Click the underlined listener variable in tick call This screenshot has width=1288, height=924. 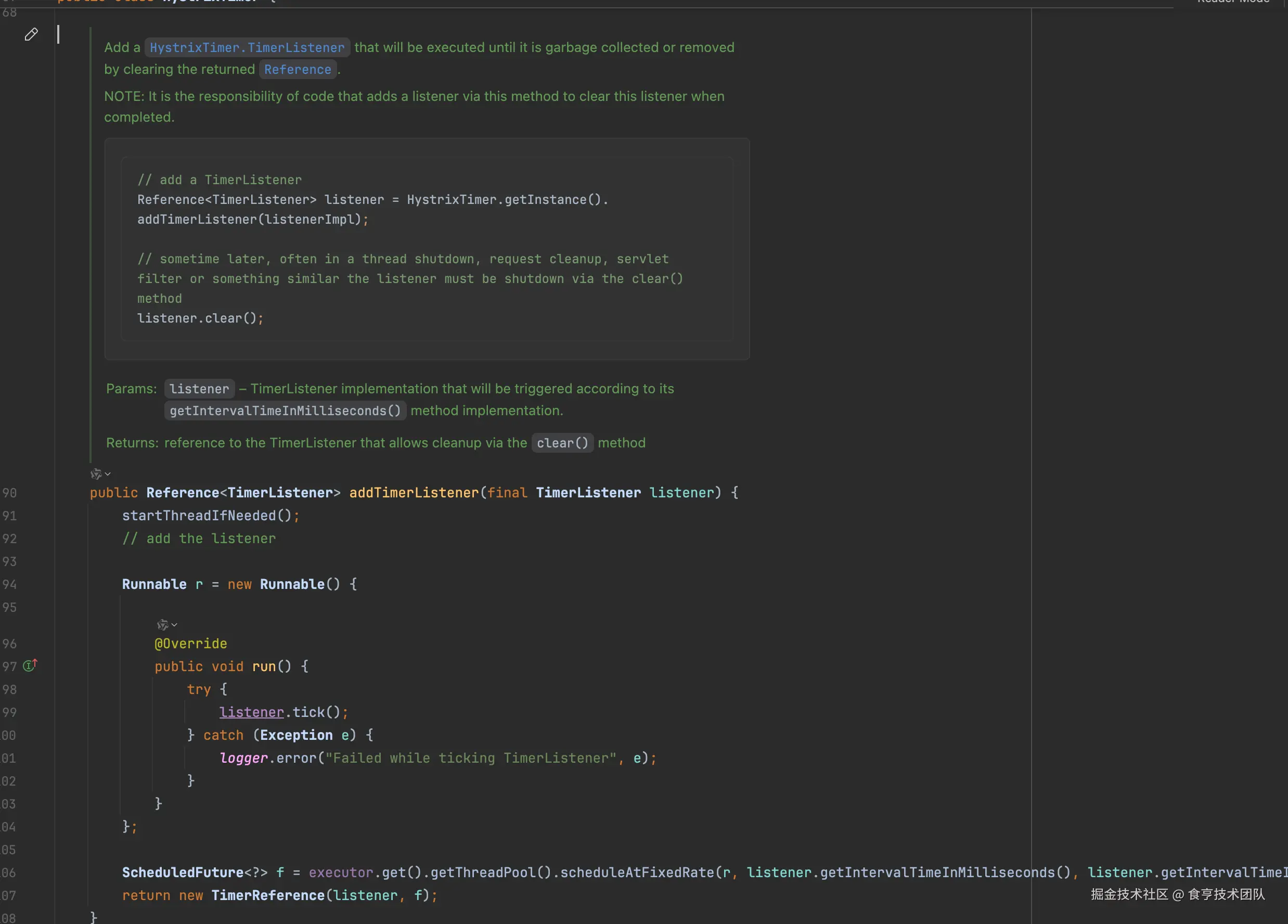(252, 712)
